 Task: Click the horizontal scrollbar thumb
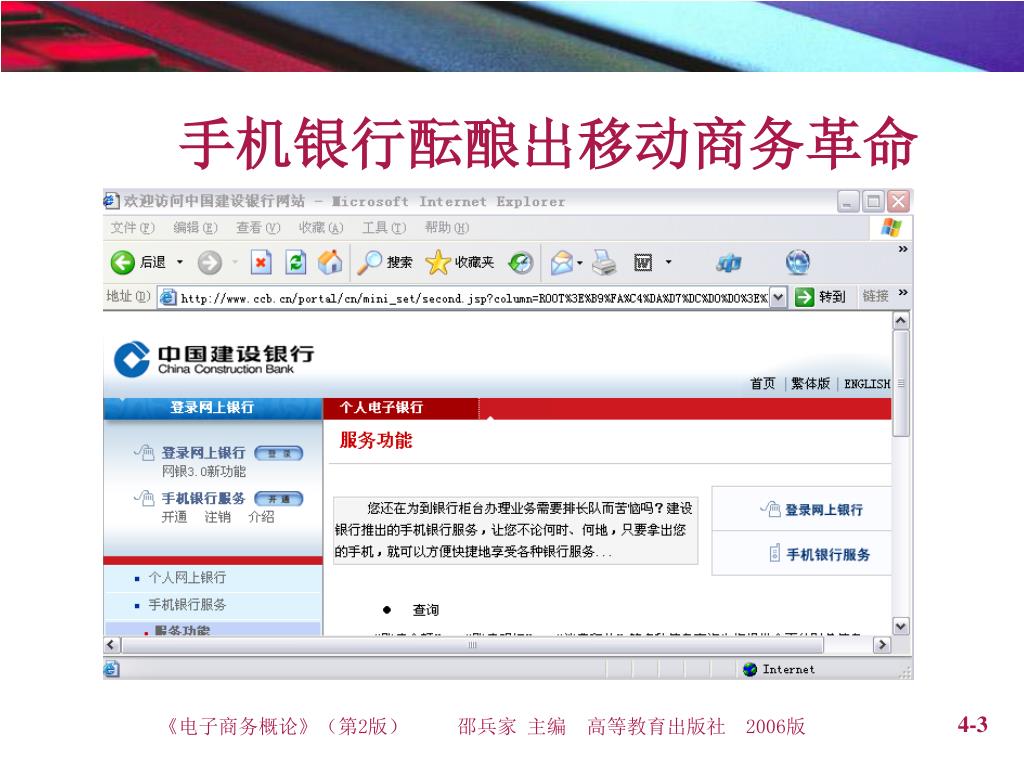(473, 645)
